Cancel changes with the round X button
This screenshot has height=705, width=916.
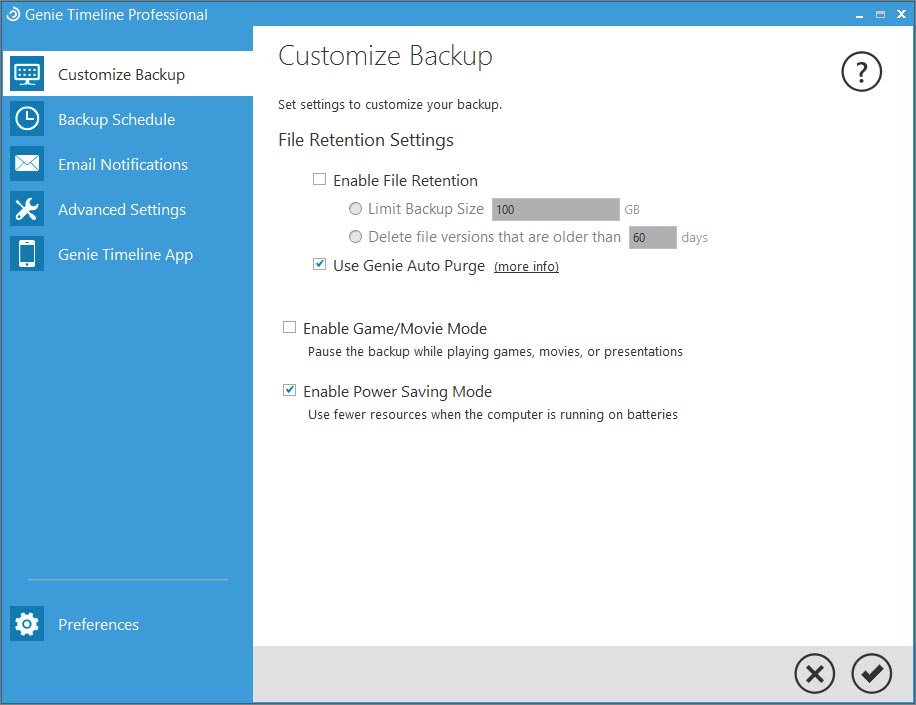pos(814,674)
